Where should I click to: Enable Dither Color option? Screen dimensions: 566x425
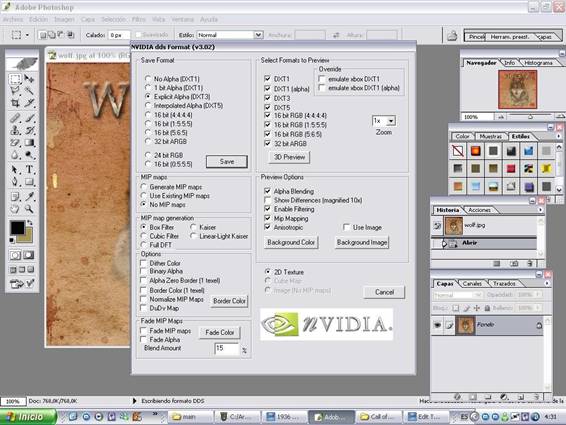(143, 263)
